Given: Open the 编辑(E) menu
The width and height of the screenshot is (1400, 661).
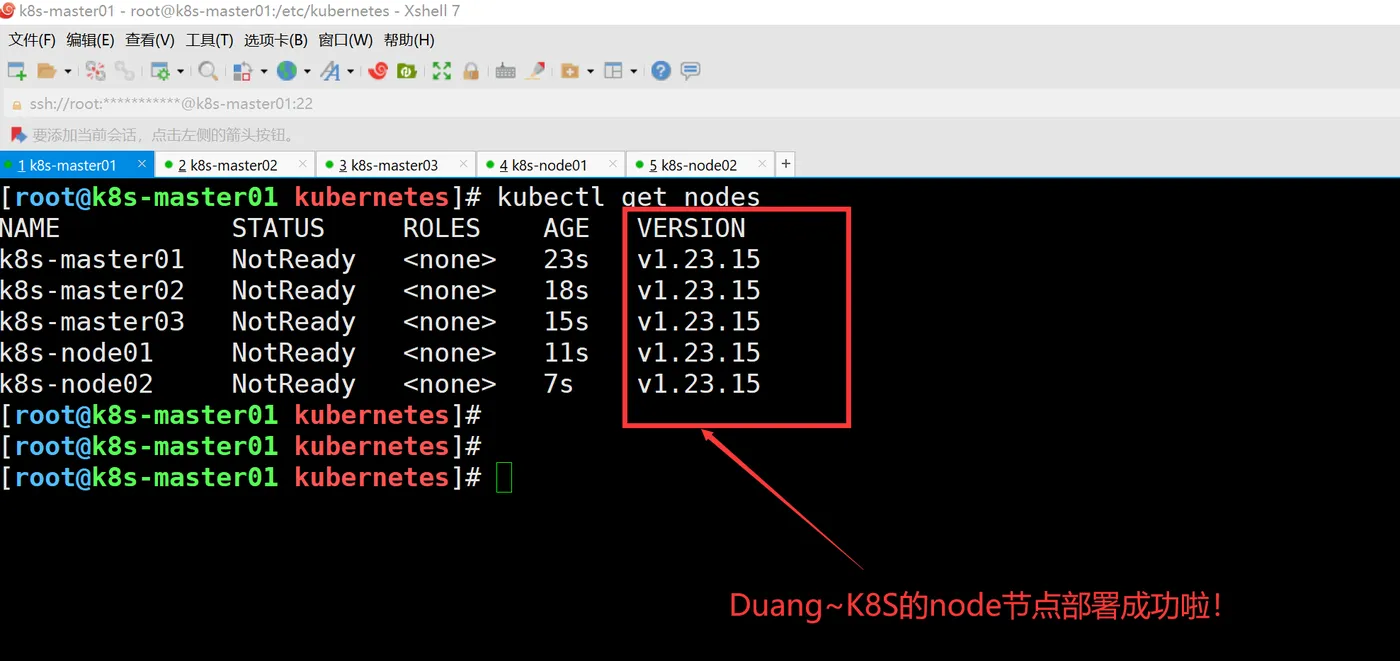Looking at the screenshot, I should pyautogui.click(x=90, y=40).
